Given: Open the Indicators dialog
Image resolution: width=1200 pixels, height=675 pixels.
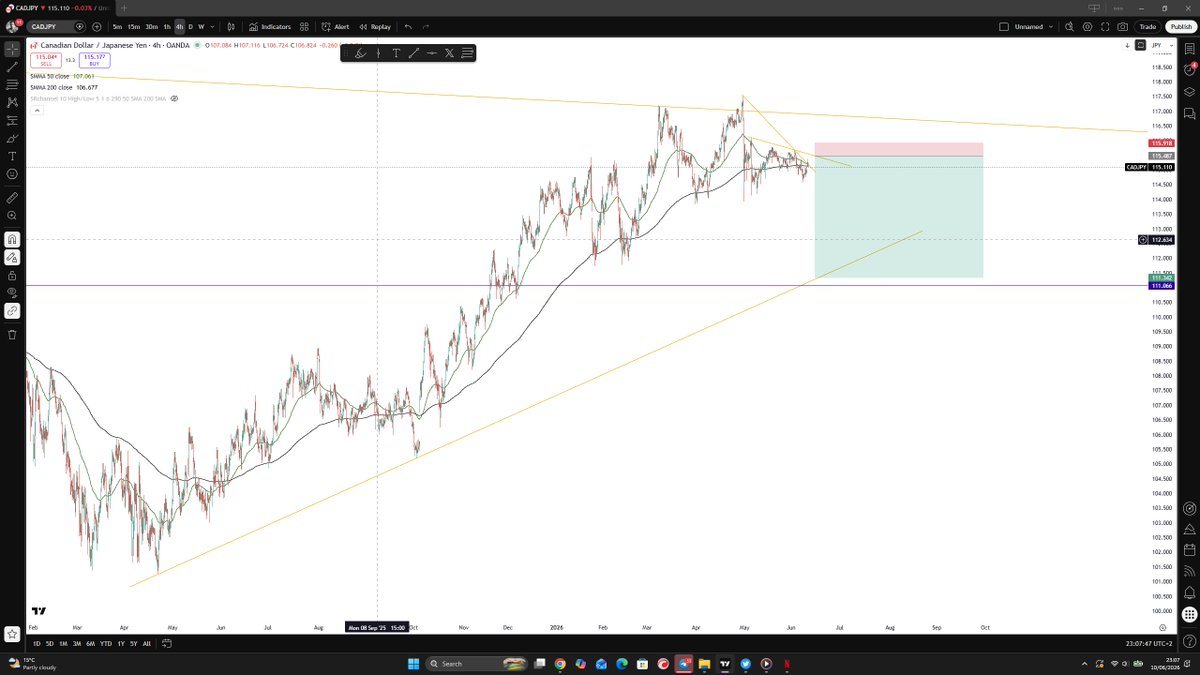Looking at the screenshot, I should coord(270,27).
